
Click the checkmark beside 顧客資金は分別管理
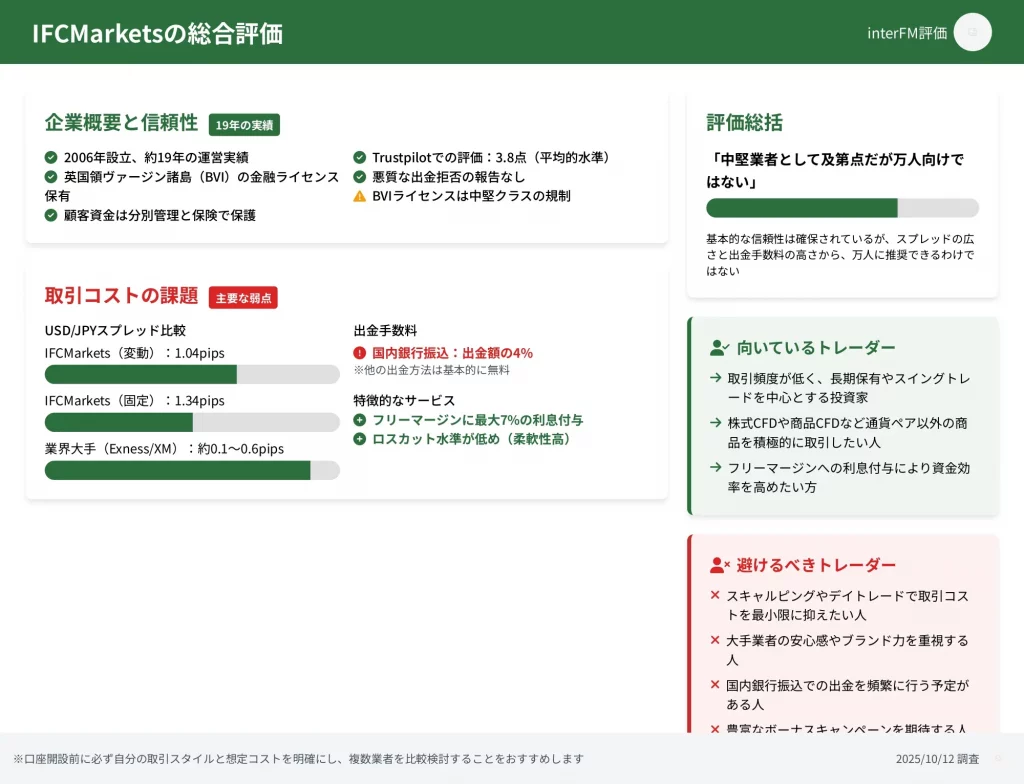pyautogui.click(x=51, y=215)
